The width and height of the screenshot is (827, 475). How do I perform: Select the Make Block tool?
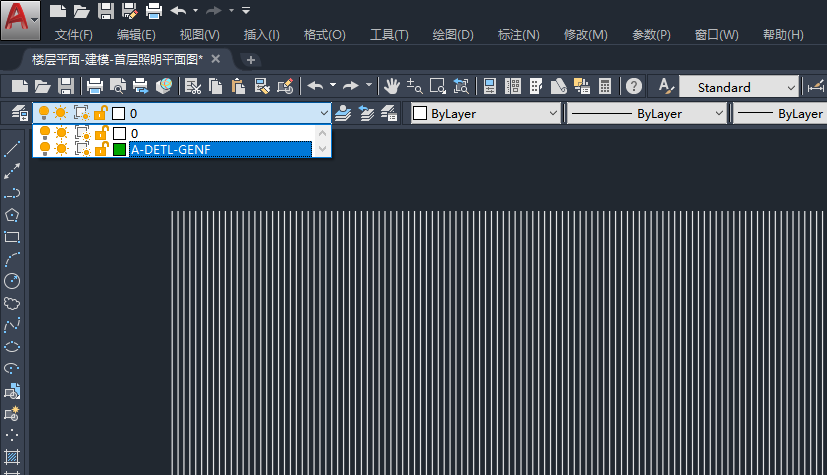click(x=12, y=413)
